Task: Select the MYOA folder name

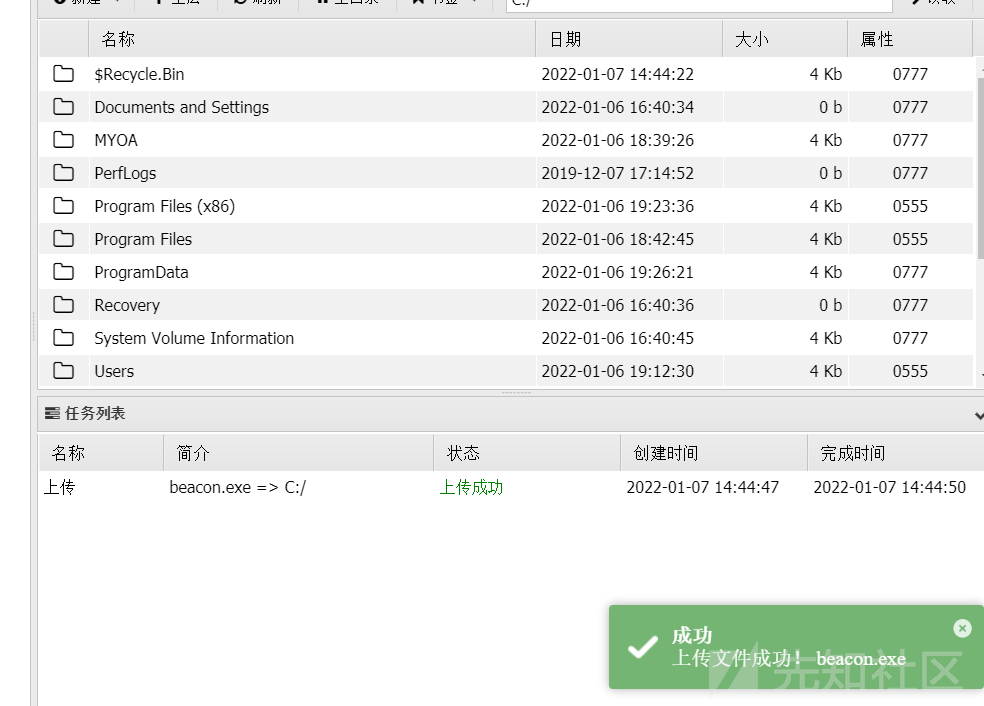Action: pyautogui.click(x=116, y=140)
